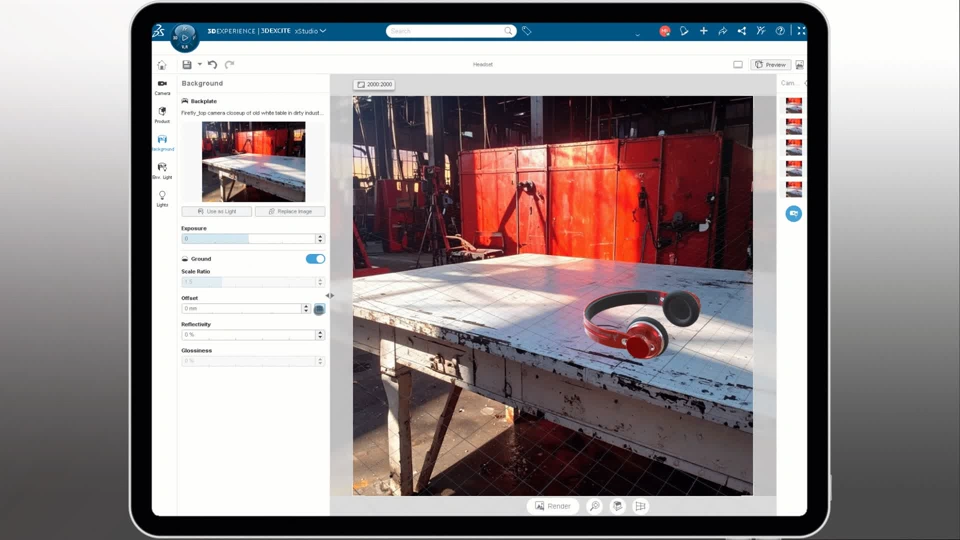Viewport: 960px width, 540px height.
Task: Open the Env. Light panel
Action: tap(162, 170)
